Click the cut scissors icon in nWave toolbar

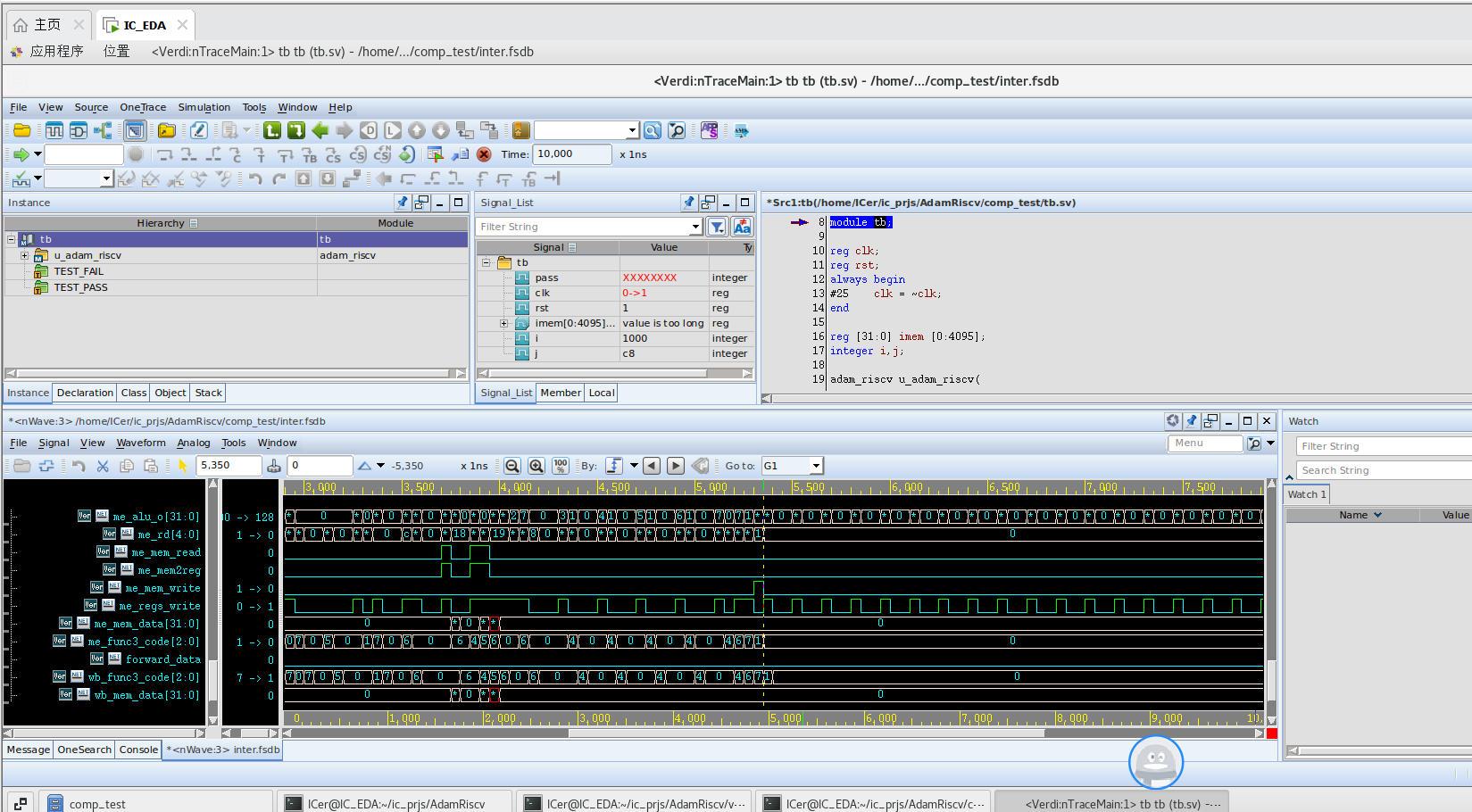tap(103, 466)
